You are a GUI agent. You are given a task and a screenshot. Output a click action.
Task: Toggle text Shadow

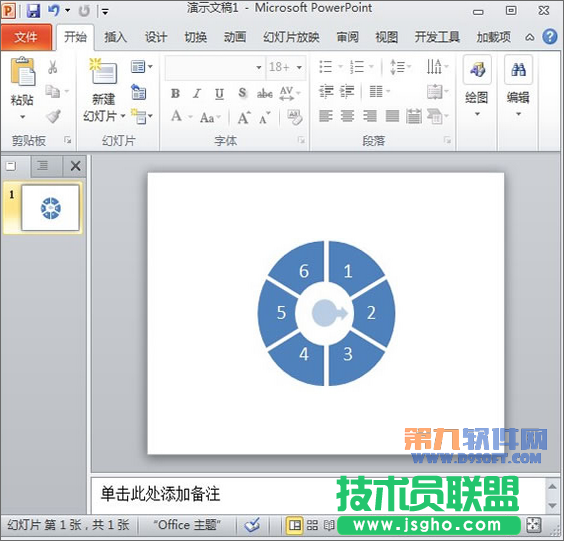coord(242,93)
